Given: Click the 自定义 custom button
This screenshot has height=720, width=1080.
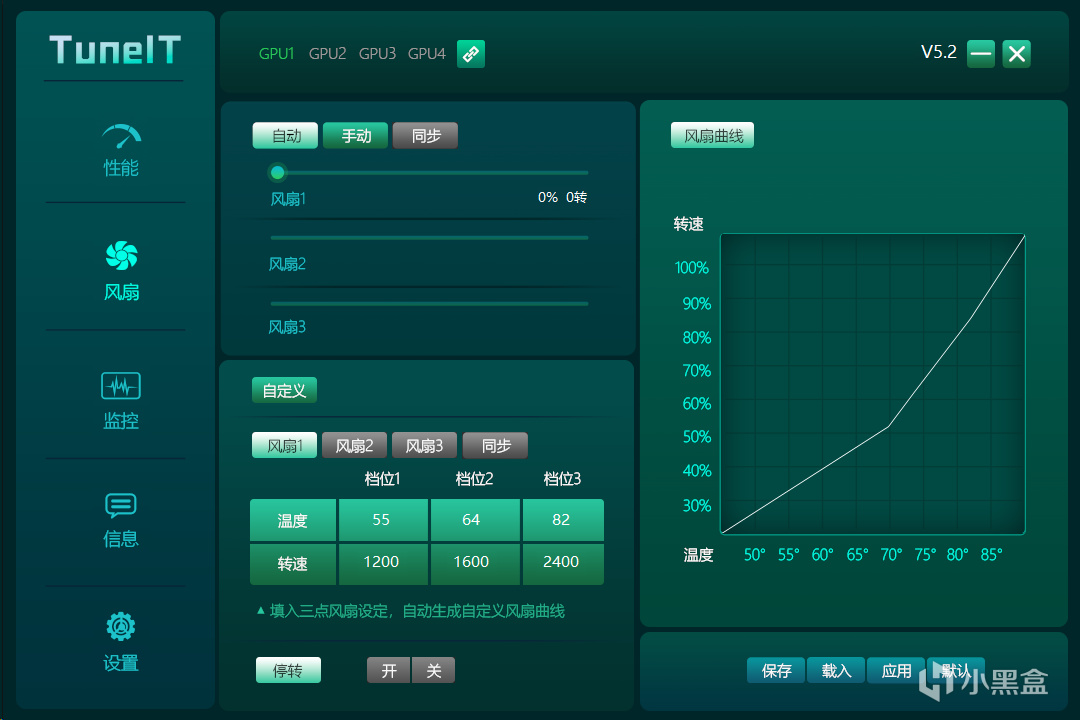Looking at the screenshot, I should (284, 391).
